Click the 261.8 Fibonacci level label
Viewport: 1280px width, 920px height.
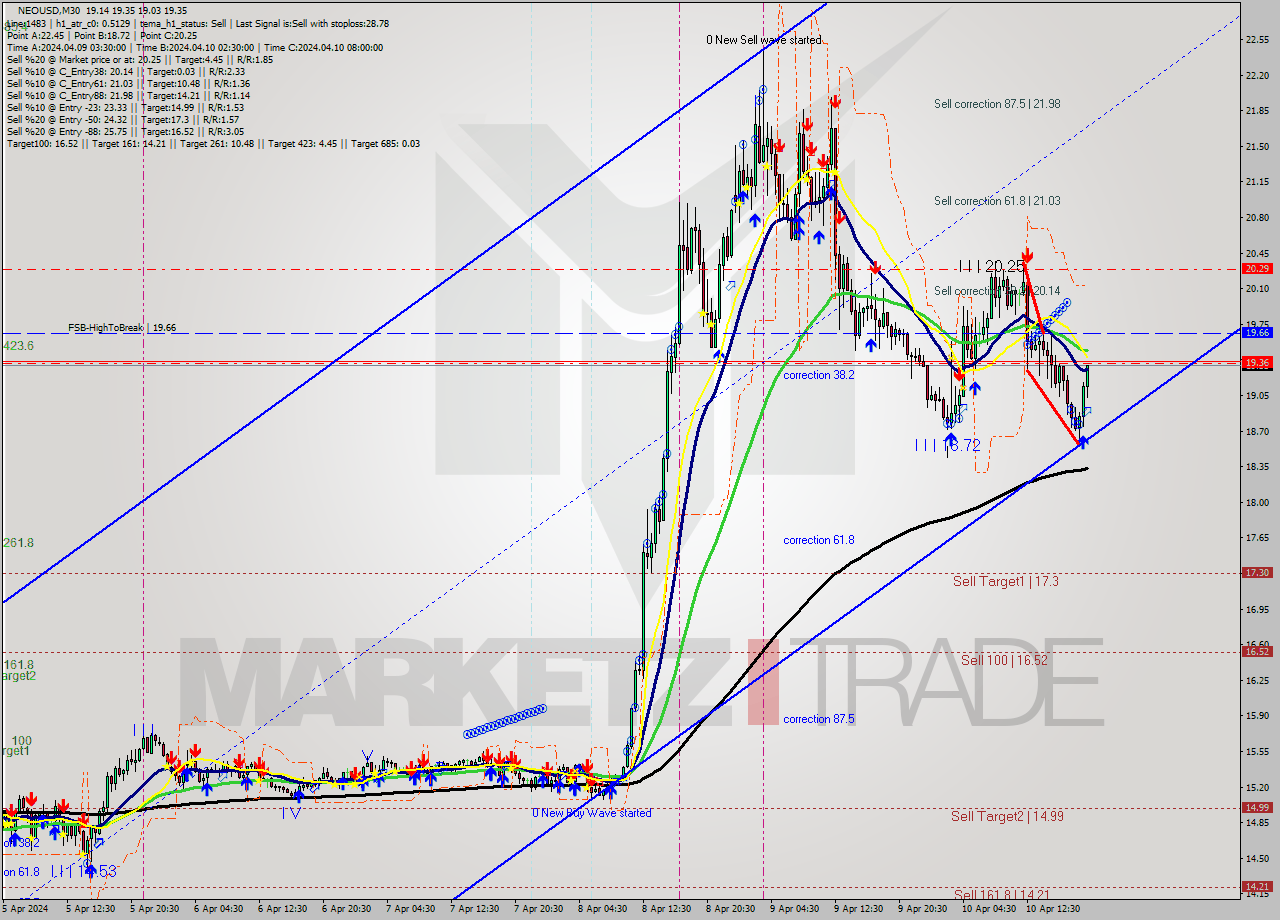[x=18, y=543]
